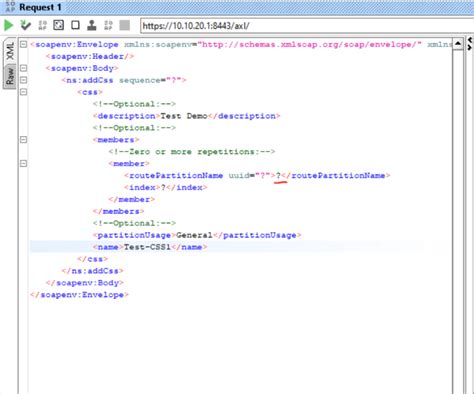Click the Optional comment above description
Screen dimensions: 474x394
(x=134, y=104)
